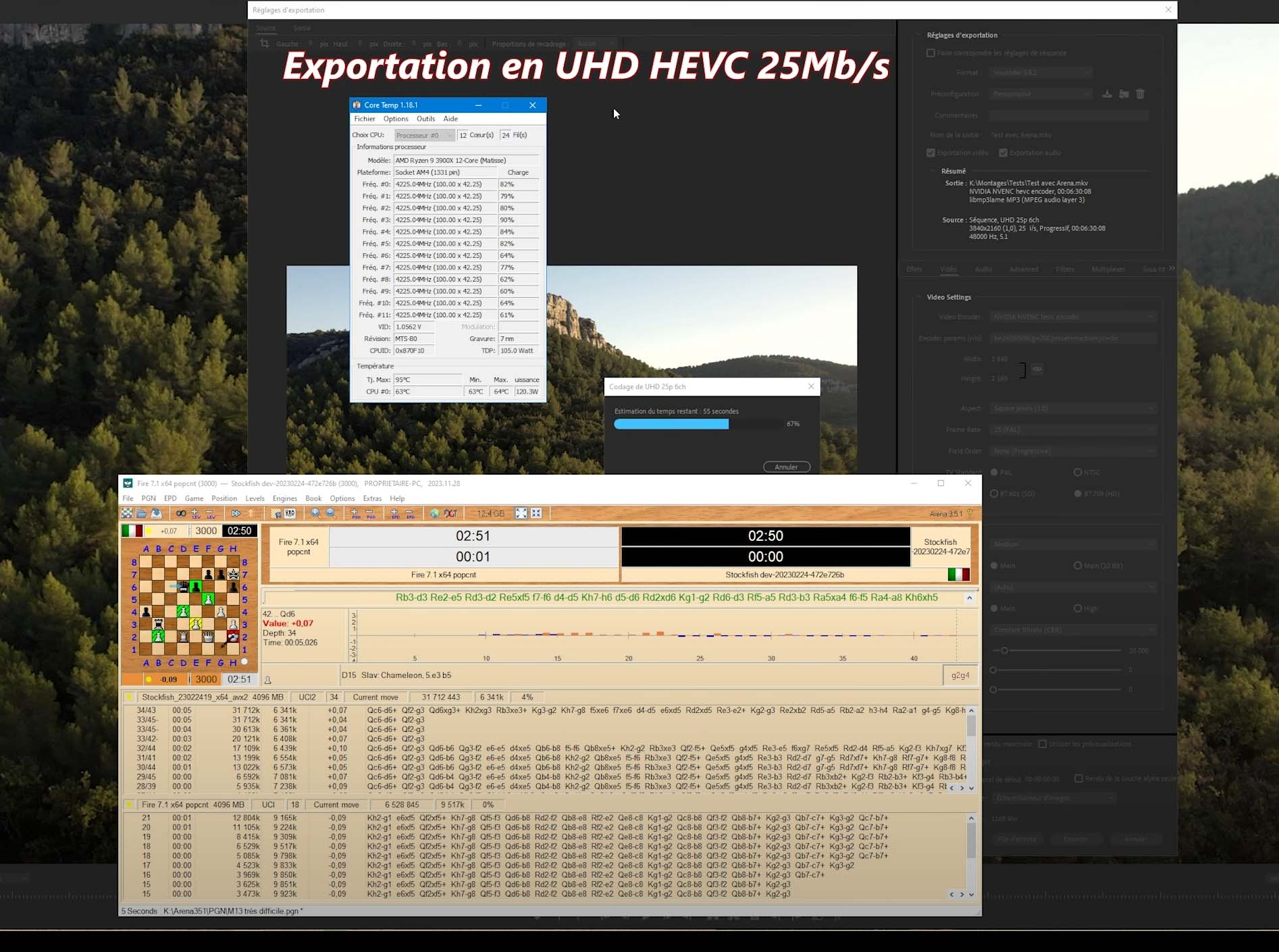Click the Commentaires input field

[x=1068, y=115]
